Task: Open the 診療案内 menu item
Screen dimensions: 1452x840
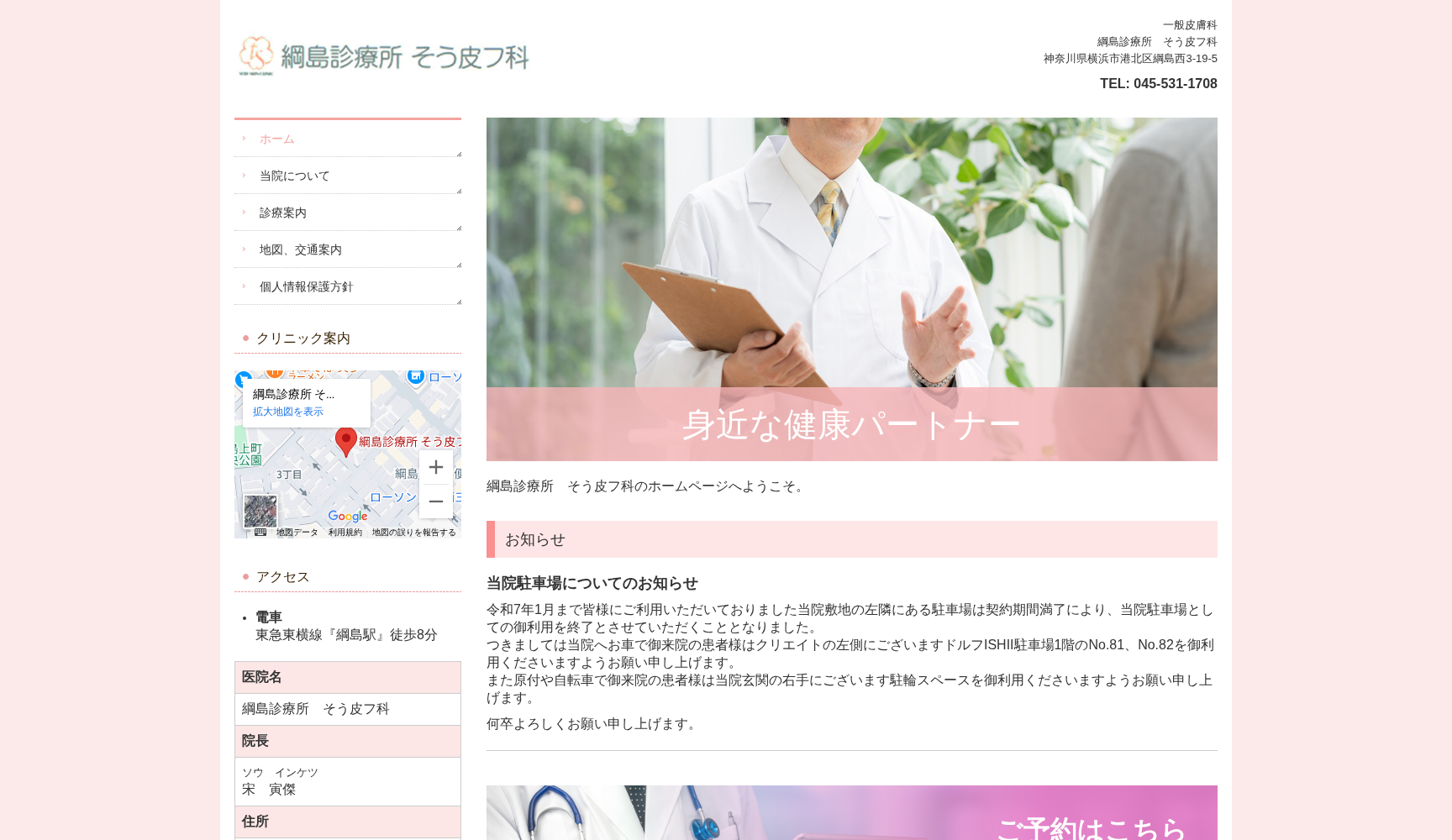Action: pos(282,213)
